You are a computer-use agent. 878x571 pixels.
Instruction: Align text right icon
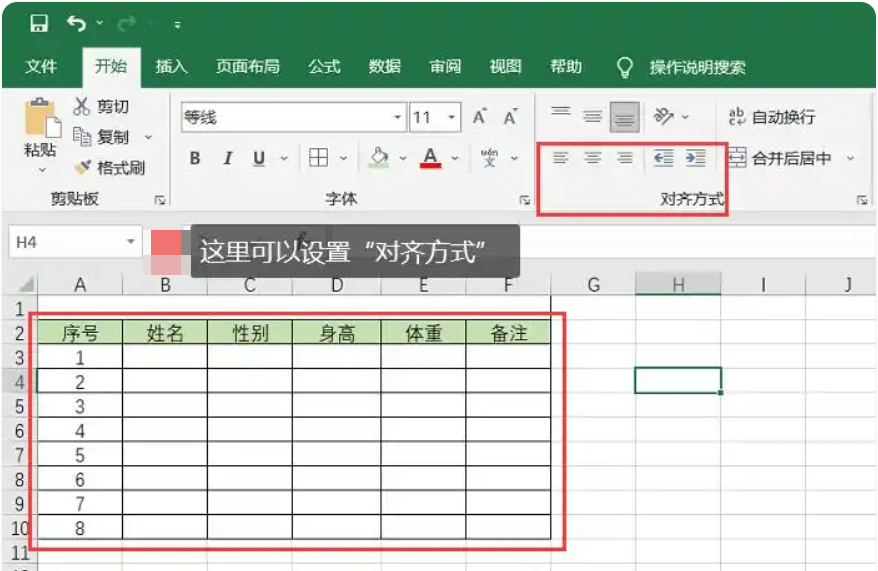point(625,158)
